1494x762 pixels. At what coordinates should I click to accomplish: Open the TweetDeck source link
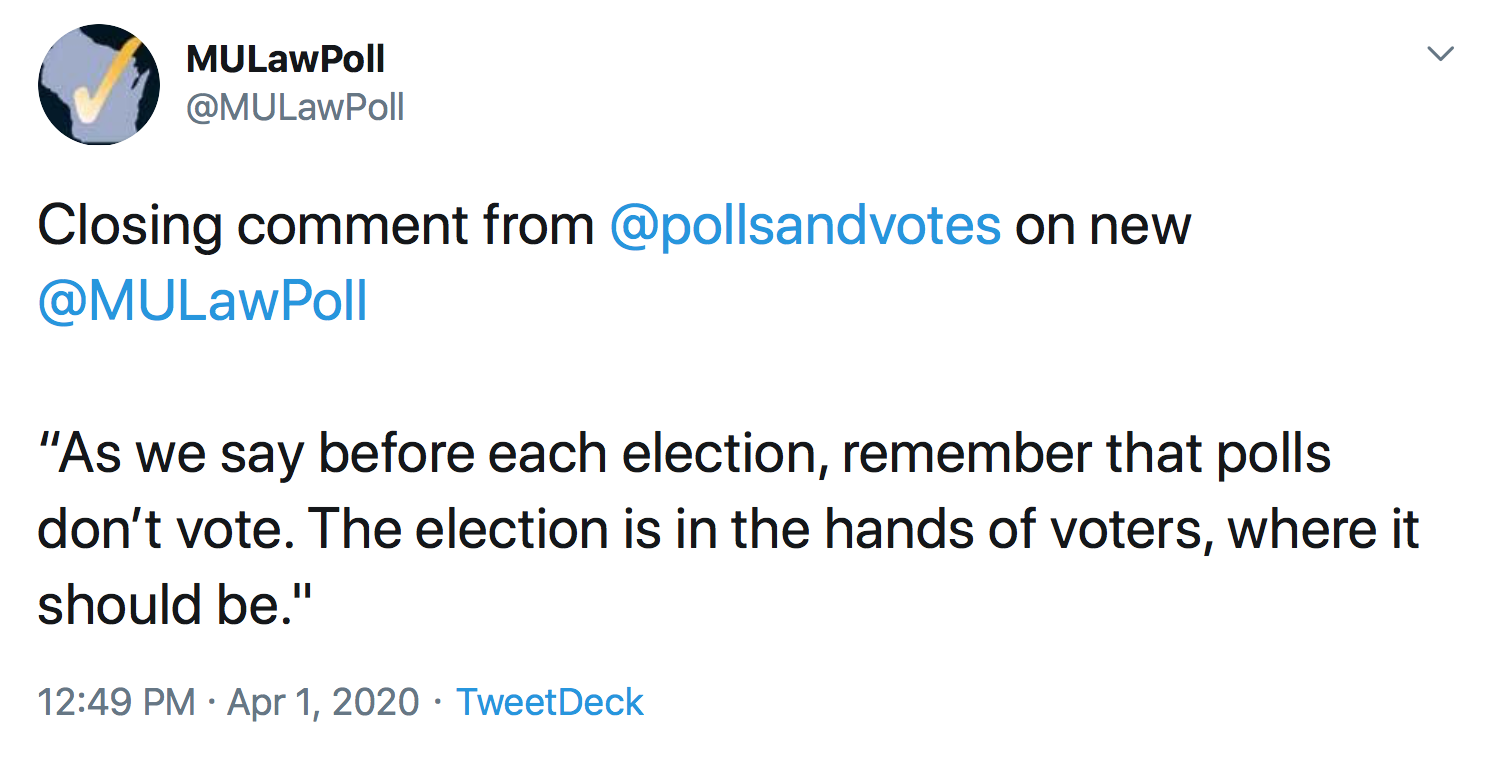pos(550,702)
